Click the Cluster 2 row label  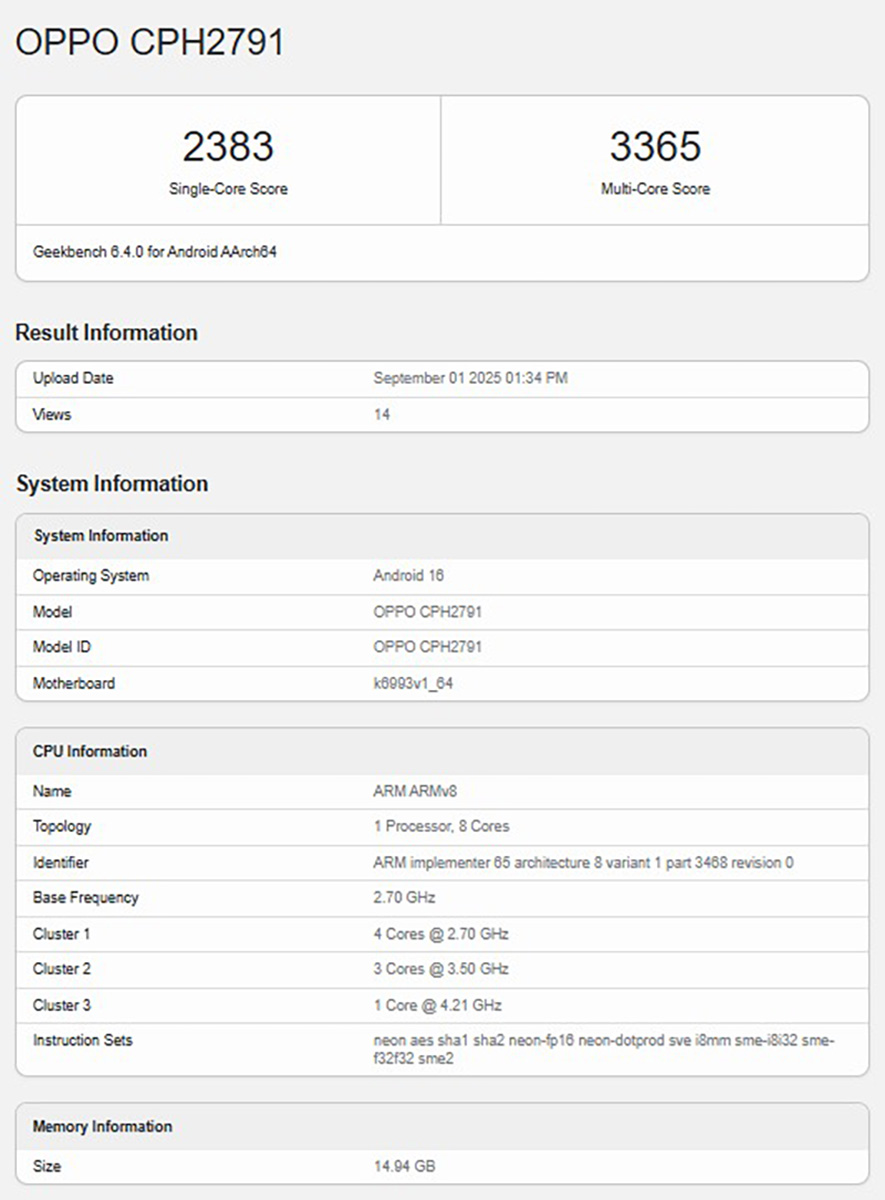coord(62,969)
